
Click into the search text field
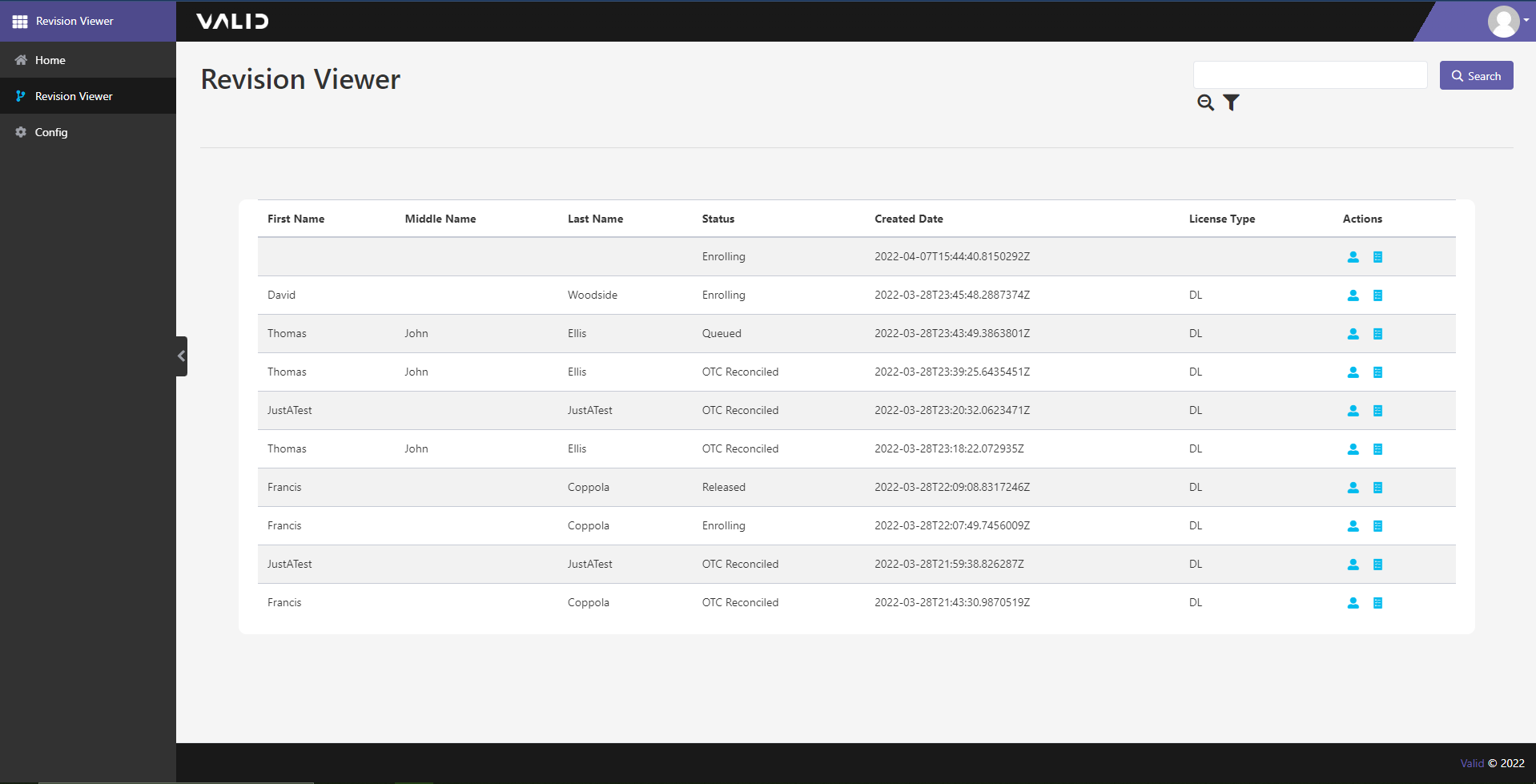1309,75
